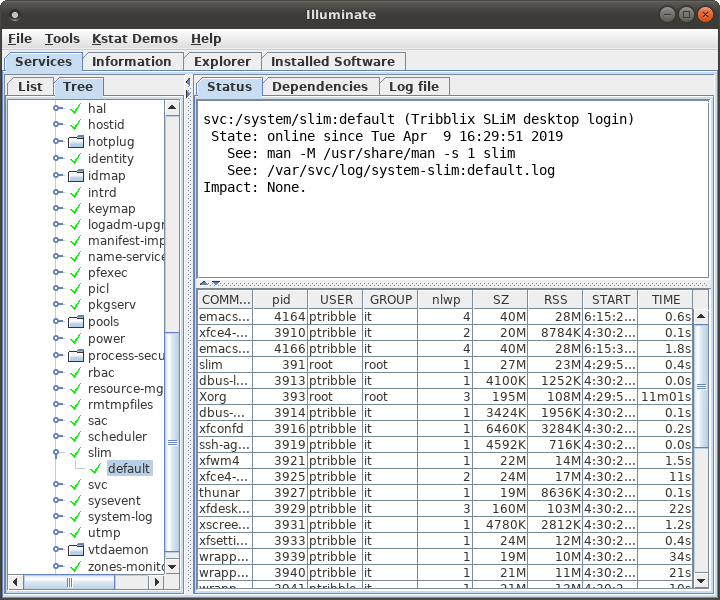Switch to the List view tab
The width and height of the screenshot is (720, 600).
point(30,87)
